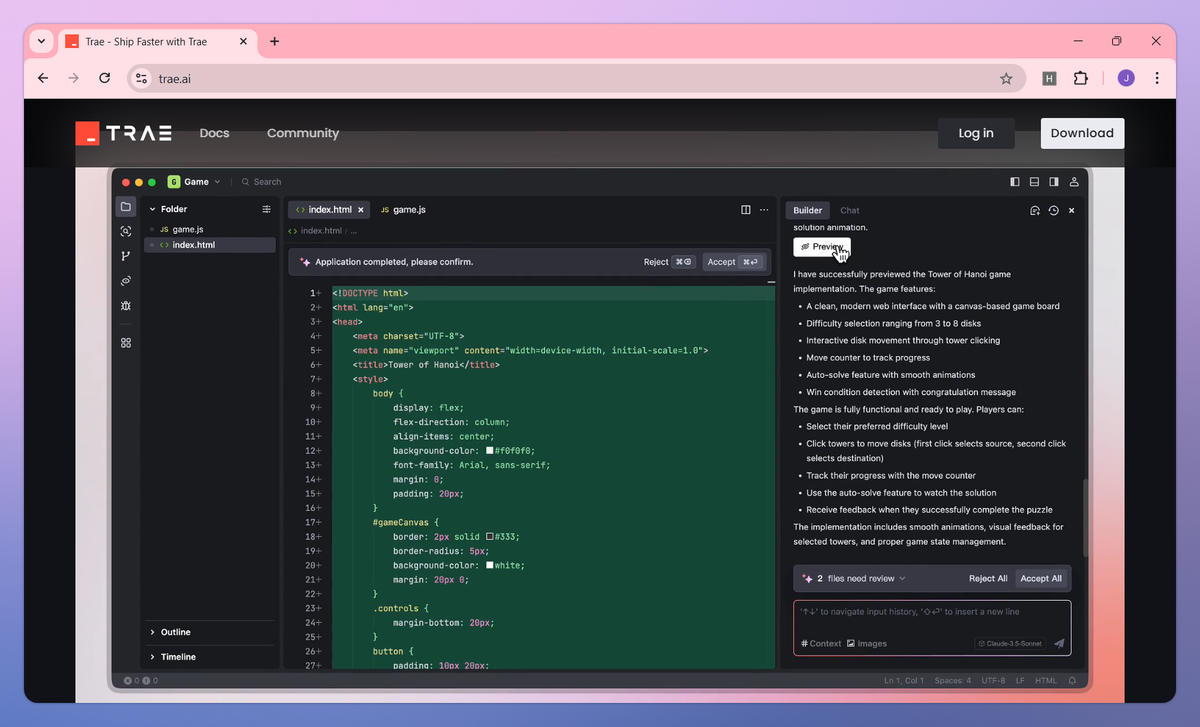Click the IDE Search box

[262, 182]
